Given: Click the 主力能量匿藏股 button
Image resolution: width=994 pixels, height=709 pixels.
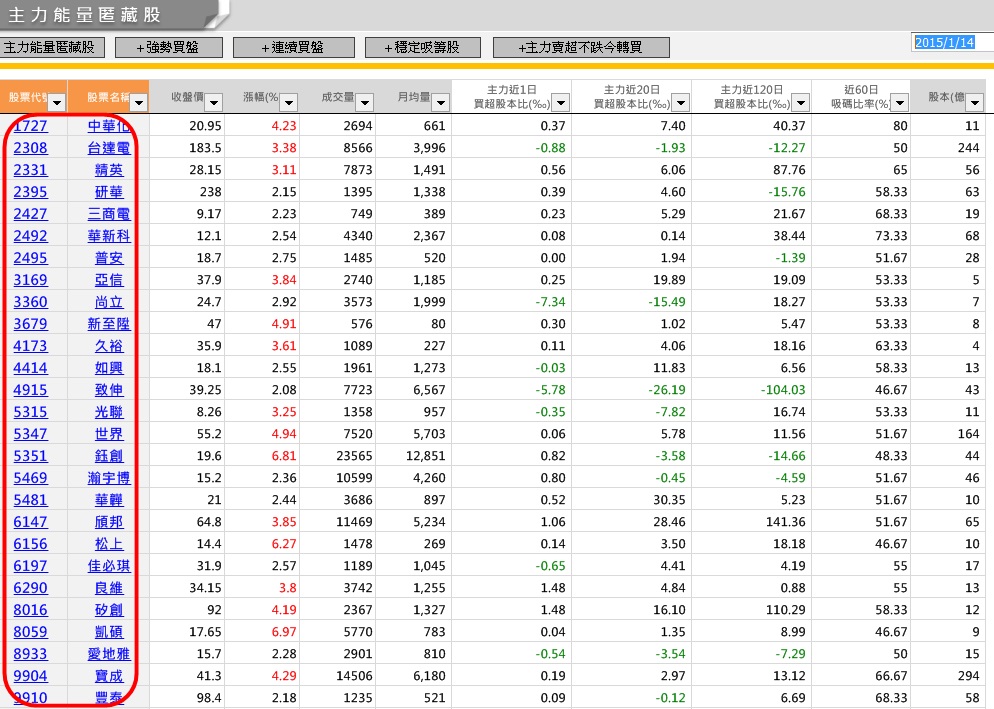Looking at the screenshot, I should tap(52, 48).
